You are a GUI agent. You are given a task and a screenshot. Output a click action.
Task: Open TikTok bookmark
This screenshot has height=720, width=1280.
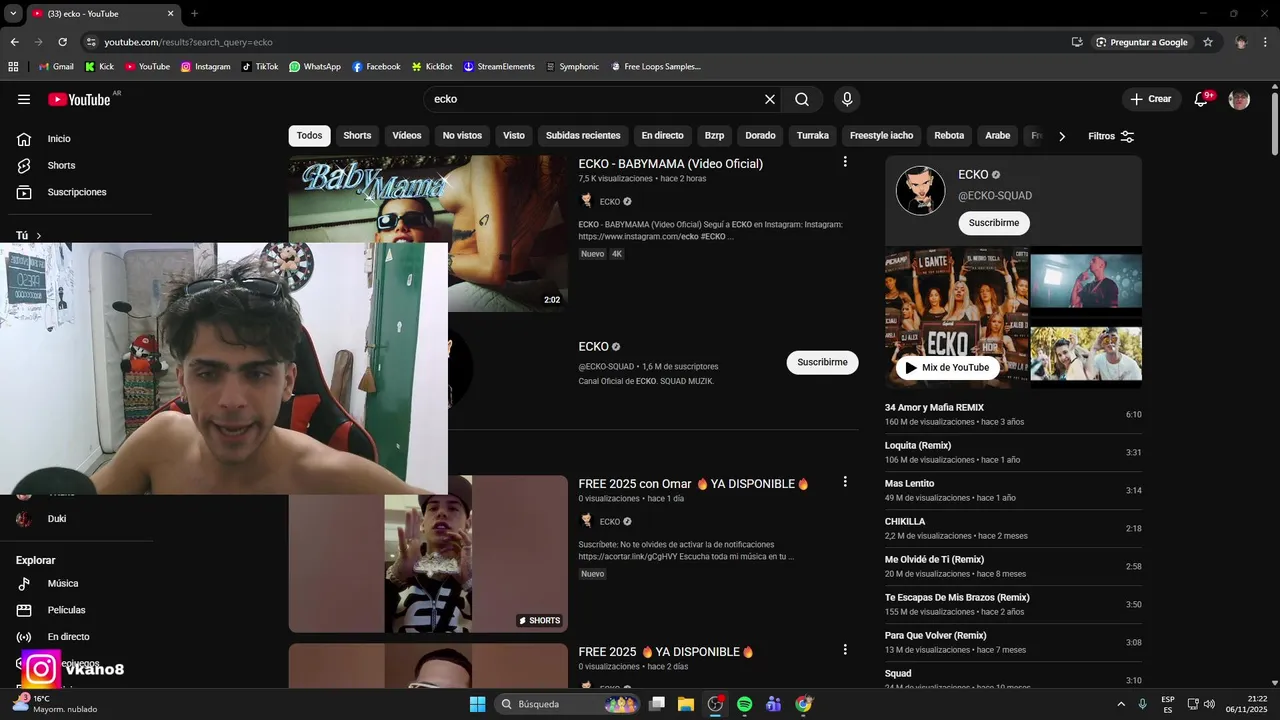260,67
